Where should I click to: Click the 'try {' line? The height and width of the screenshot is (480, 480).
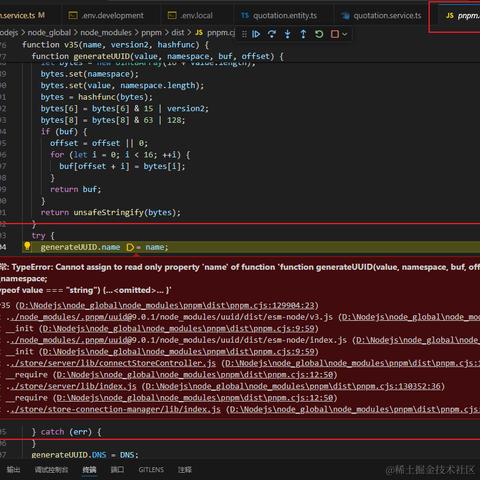pos(43,236)
